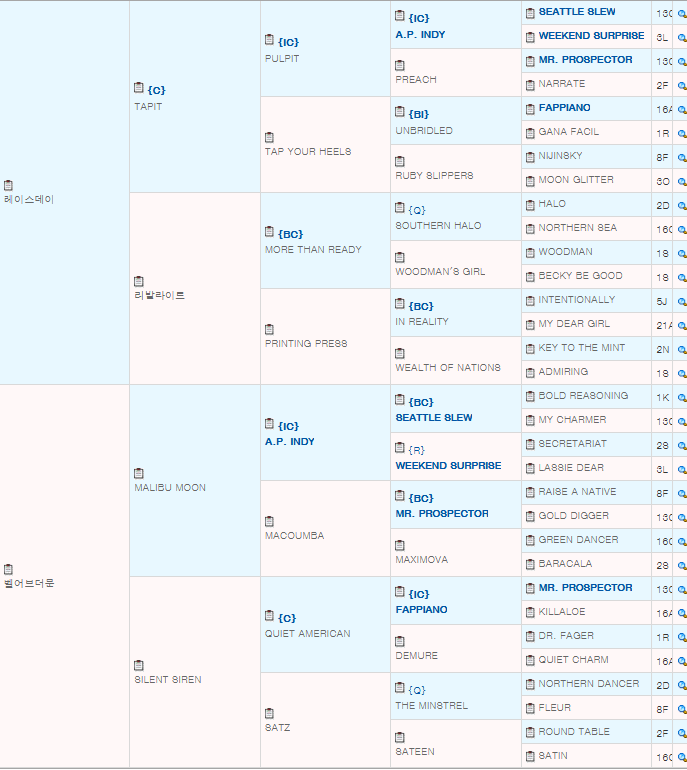Click the clipboard icon above 빌어브더문
The width and height of the screenshot is (687, 770).
(8, 570)
